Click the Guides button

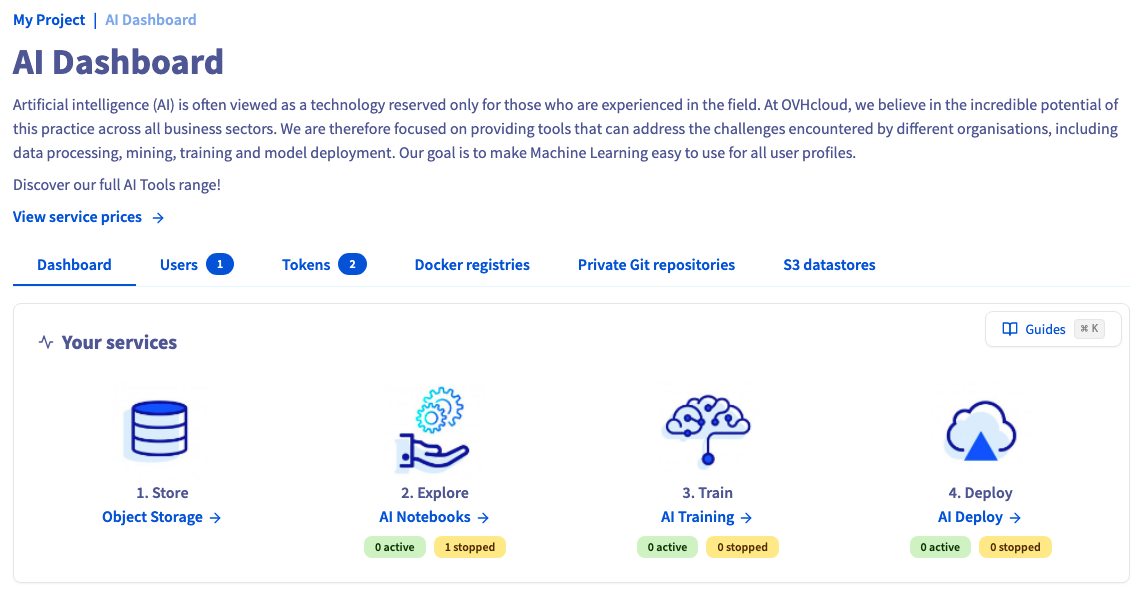(1053, 329)
